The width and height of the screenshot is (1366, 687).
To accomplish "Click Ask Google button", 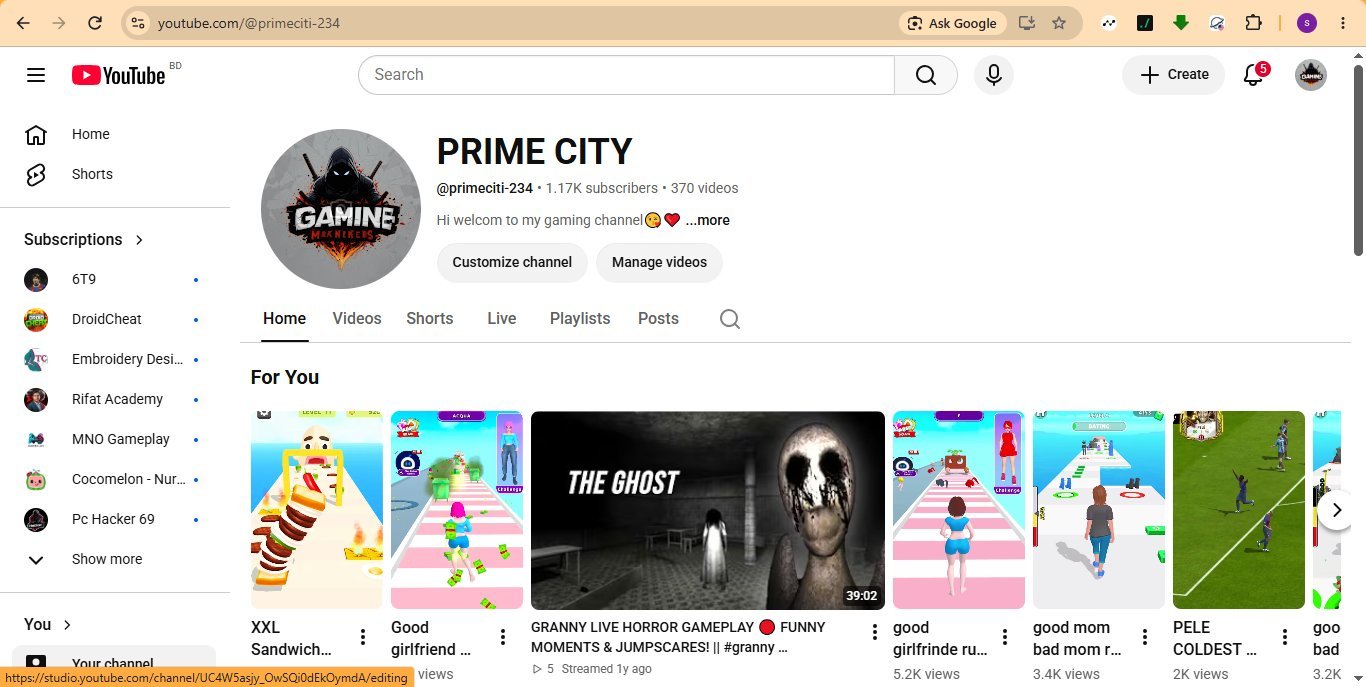I will pos(952,23).
